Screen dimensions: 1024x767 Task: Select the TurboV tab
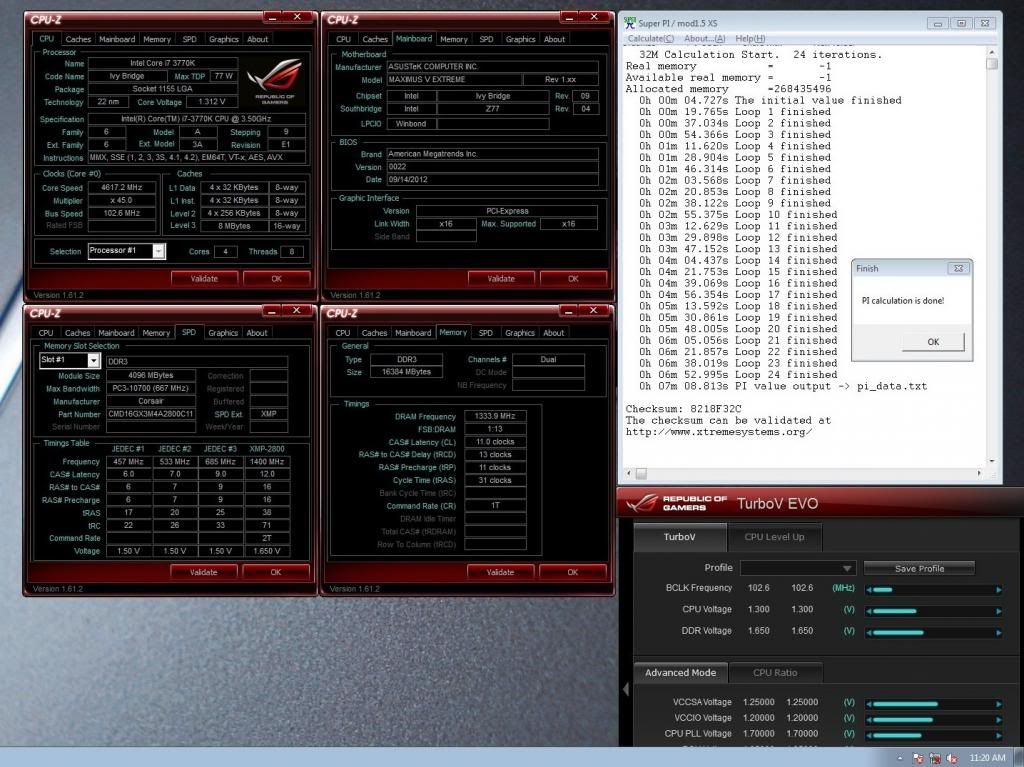(679, 537)
